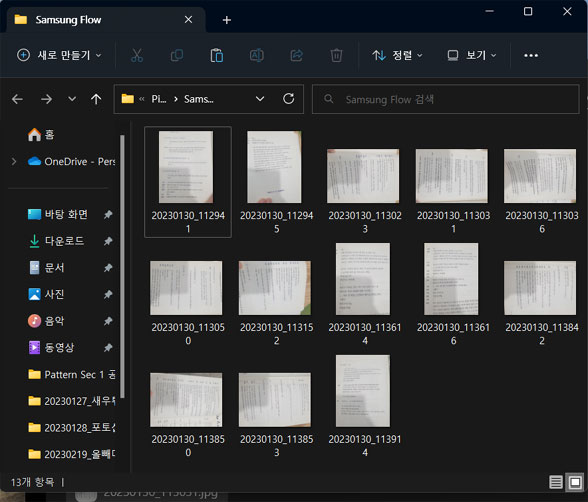Screen dimensions: 588x502
Task: Click the Pi... breadcrumb in address bar
Action: click(x=159, y=99)
